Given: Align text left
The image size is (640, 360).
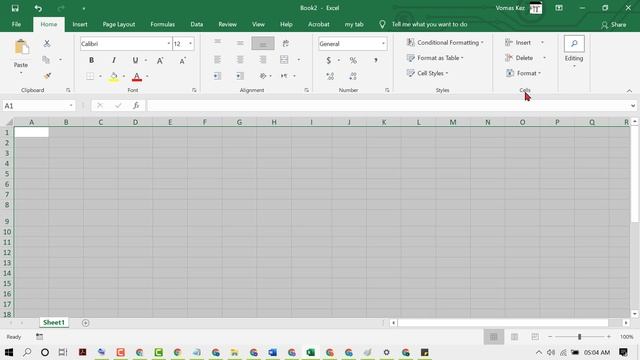Looking at the screenshot, I should coord(218,60).
